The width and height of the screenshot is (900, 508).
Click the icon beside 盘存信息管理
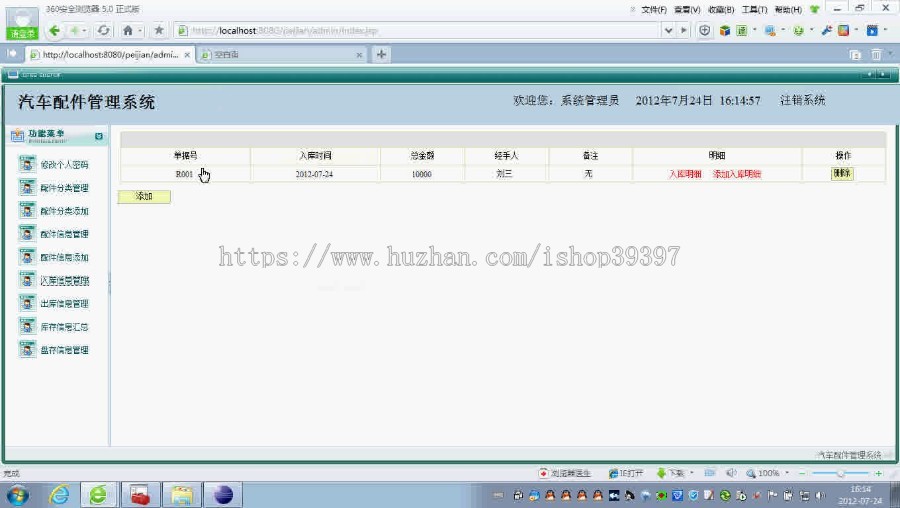pyautogui.click(x=27, y=350)
